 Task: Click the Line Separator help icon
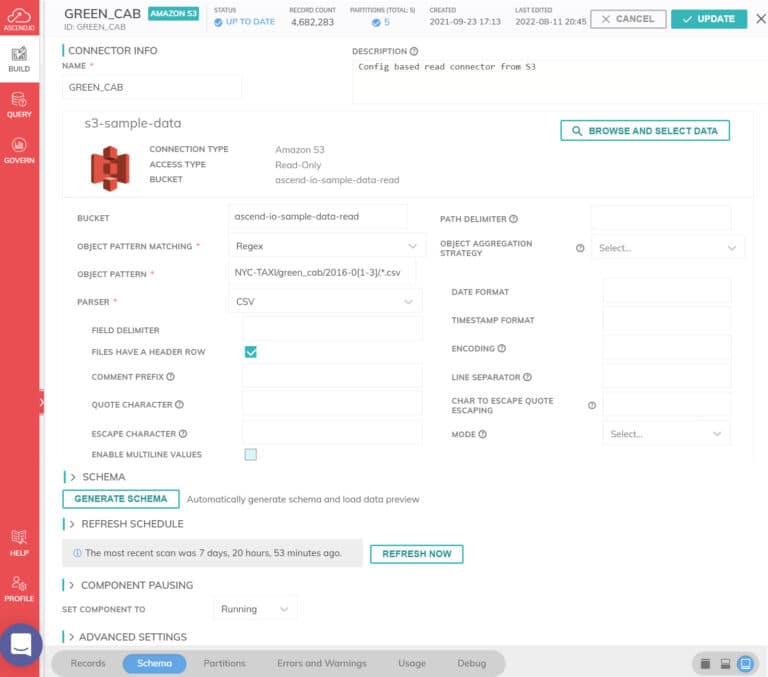(x=527, y=377)
